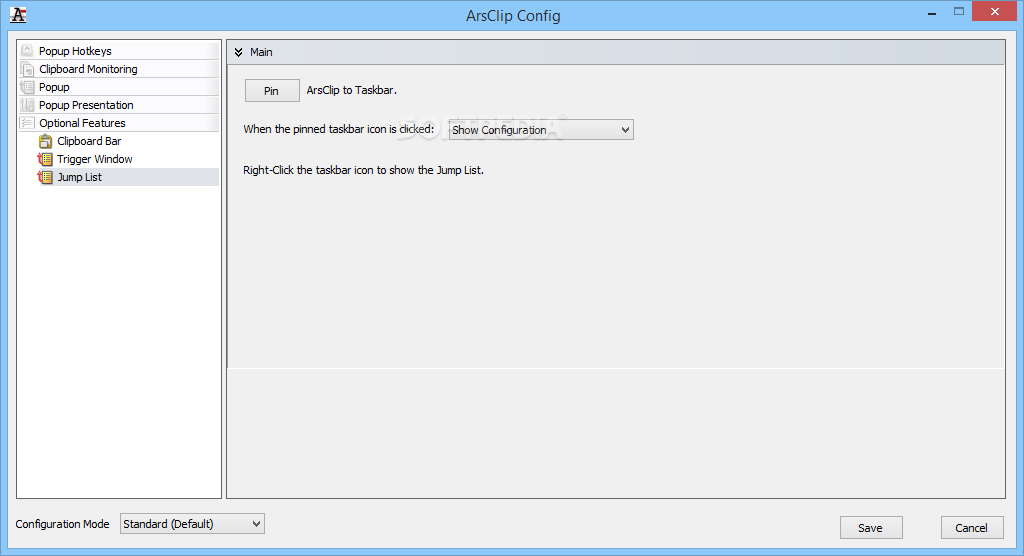This screenshot has height=556, width=1024.
Task: Open the Clipboard Monitoring section
Action: click(x=88, y=69)
